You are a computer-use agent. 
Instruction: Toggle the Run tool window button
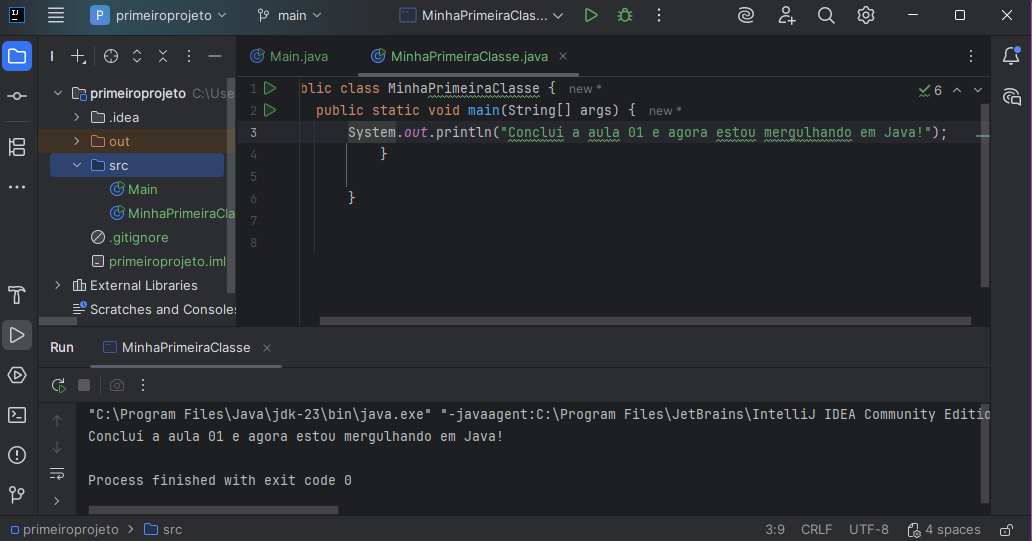coord(17,335)
